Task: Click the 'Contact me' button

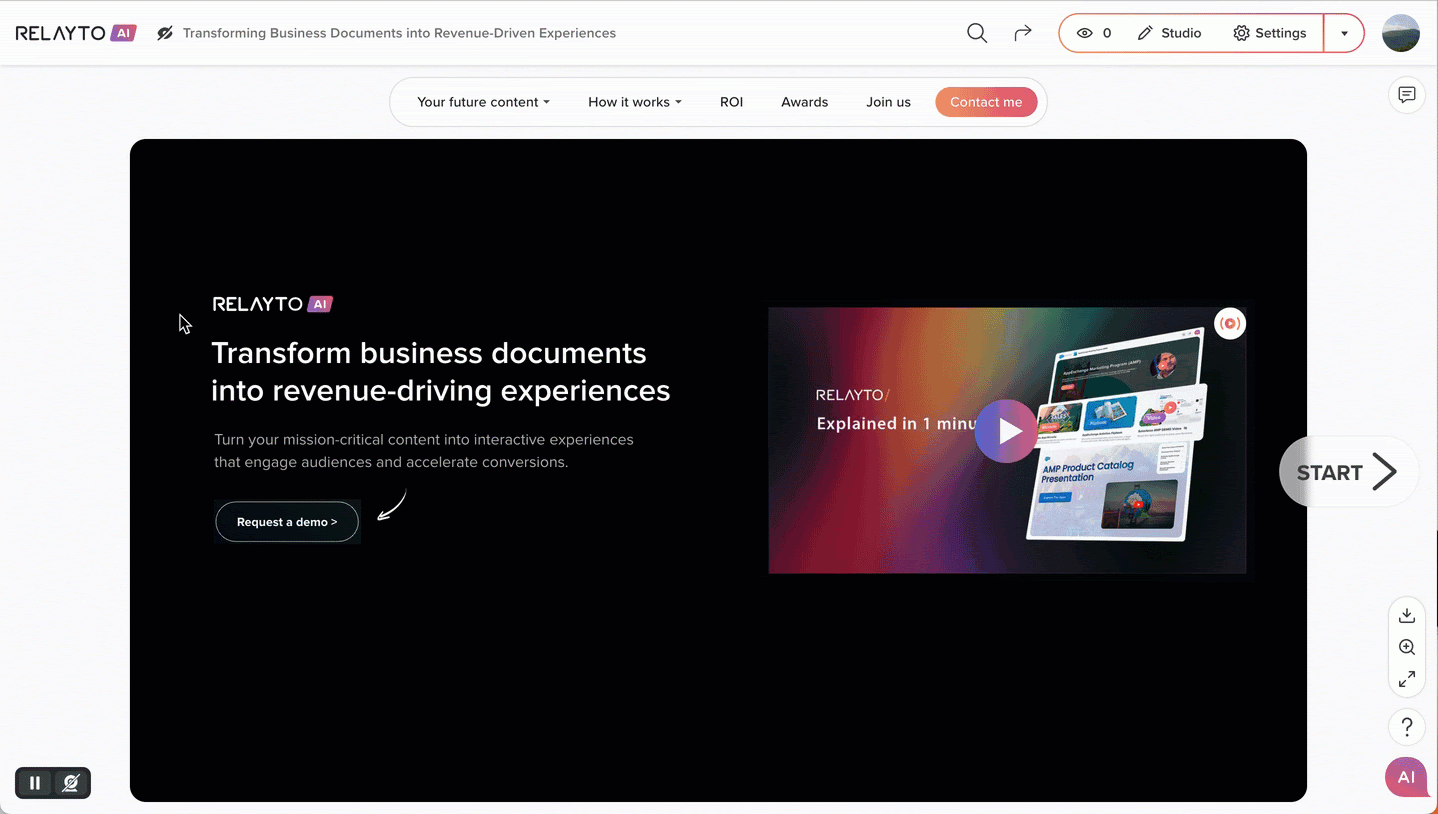Action: (985, 102)
